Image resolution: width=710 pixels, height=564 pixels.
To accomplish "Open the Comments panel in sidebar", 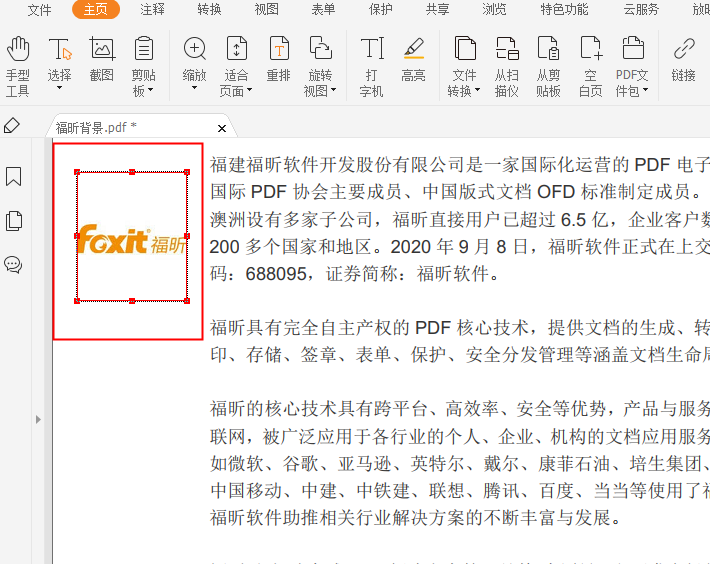I will pyautogui.click(x=13, y=265).
